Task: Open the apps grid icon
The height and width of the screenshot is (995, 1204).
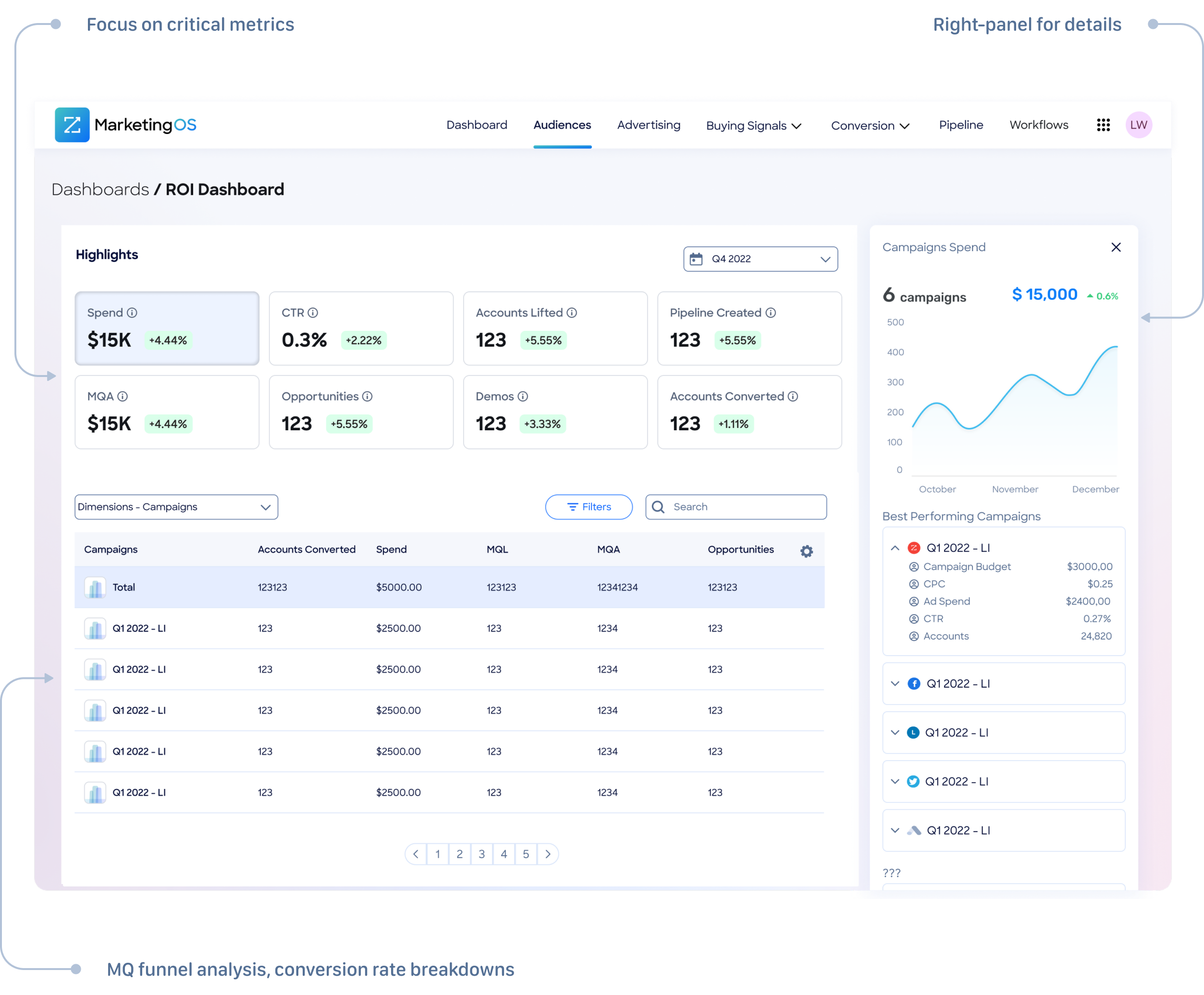Action: point(1103,125)
